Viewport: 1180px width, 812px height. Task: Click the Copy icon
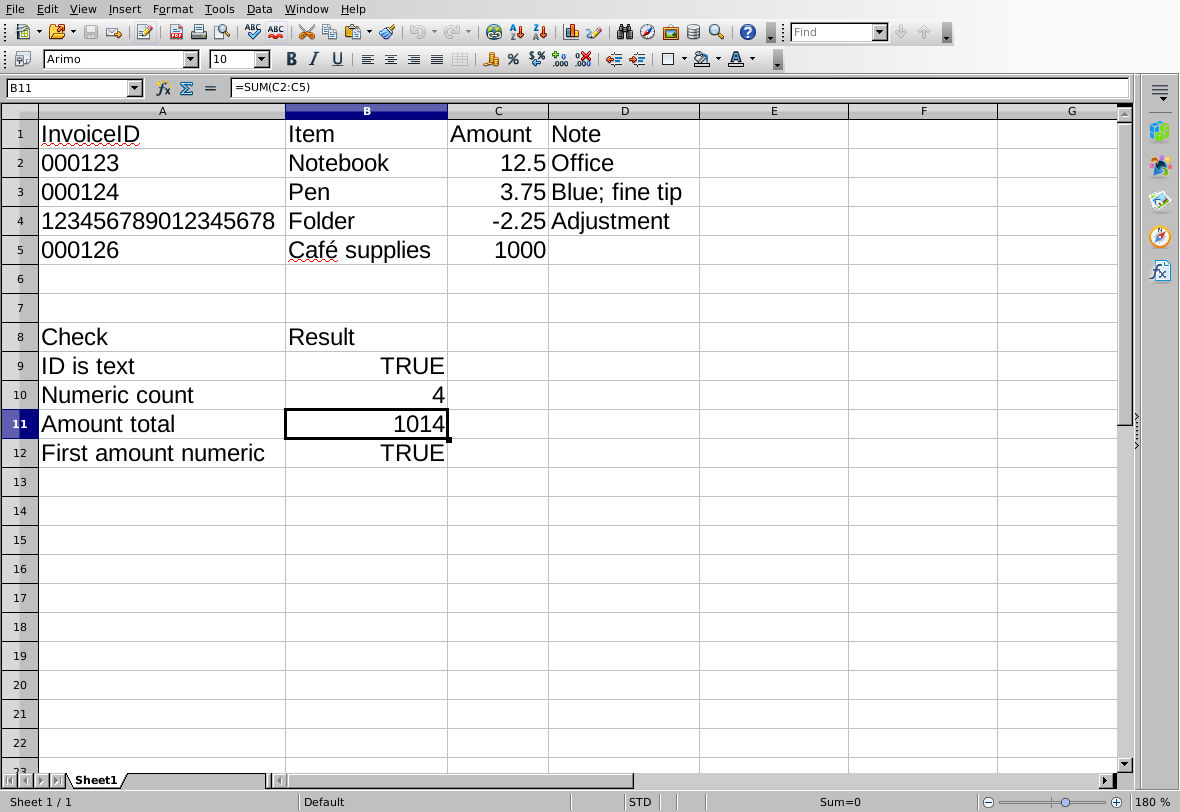point(329,32)
